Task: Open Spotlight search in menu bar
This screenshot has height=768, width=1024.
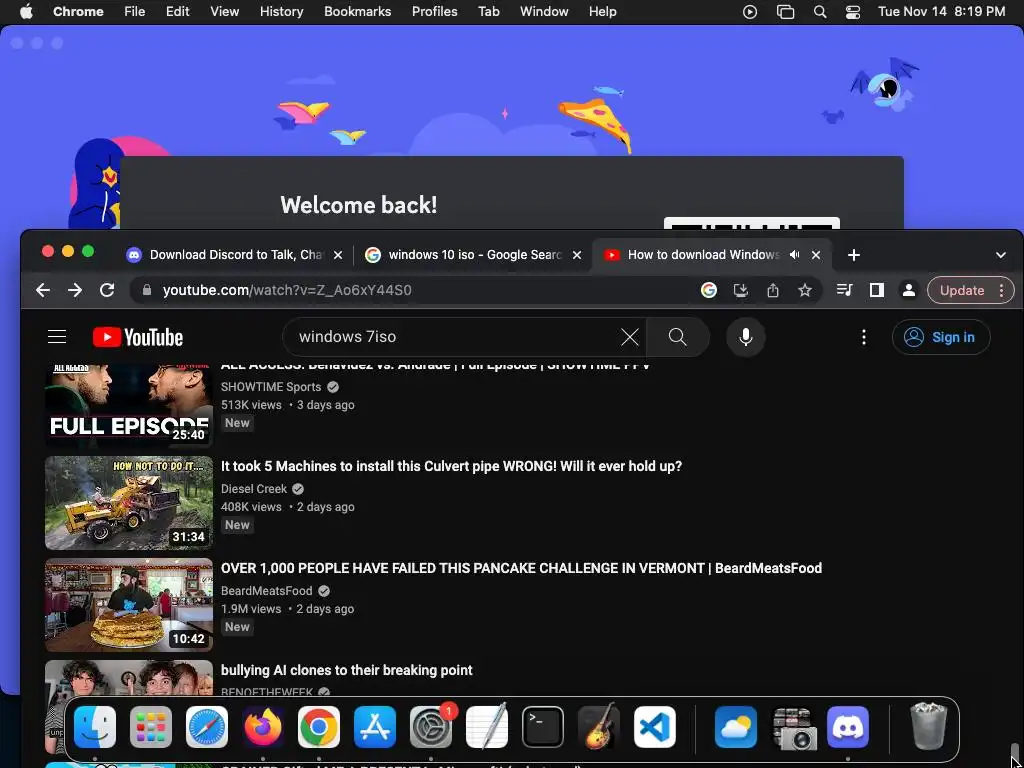Action: tap(820, 12)
